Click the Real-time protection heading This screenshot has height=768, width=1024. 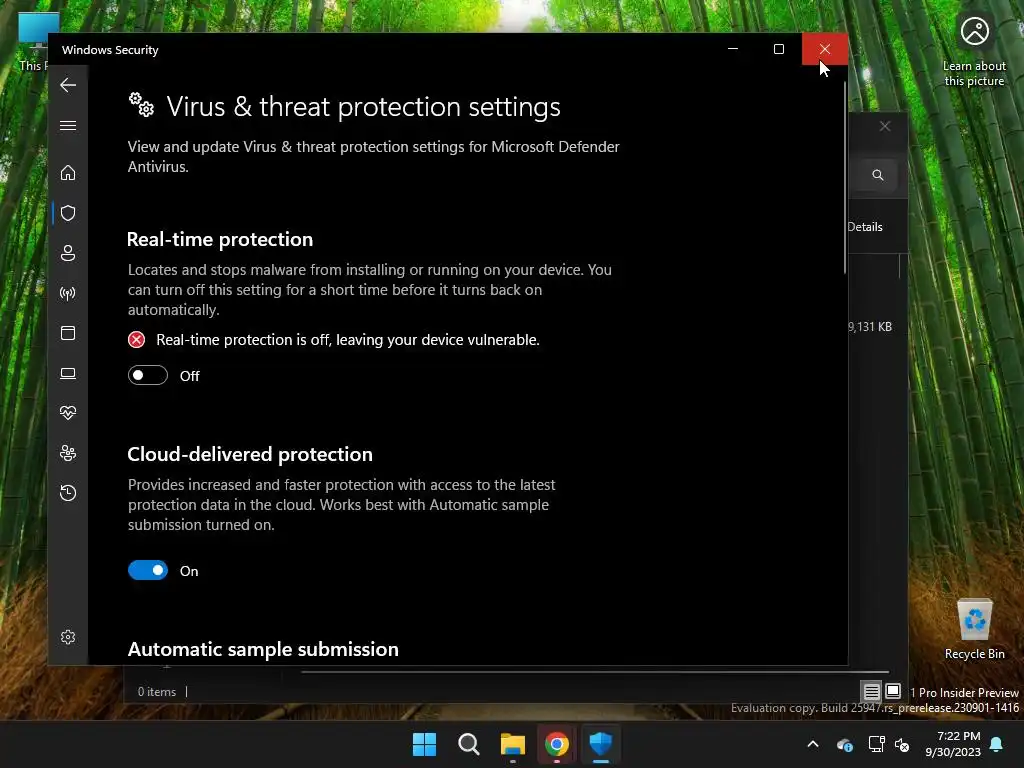tap(220, 240)
